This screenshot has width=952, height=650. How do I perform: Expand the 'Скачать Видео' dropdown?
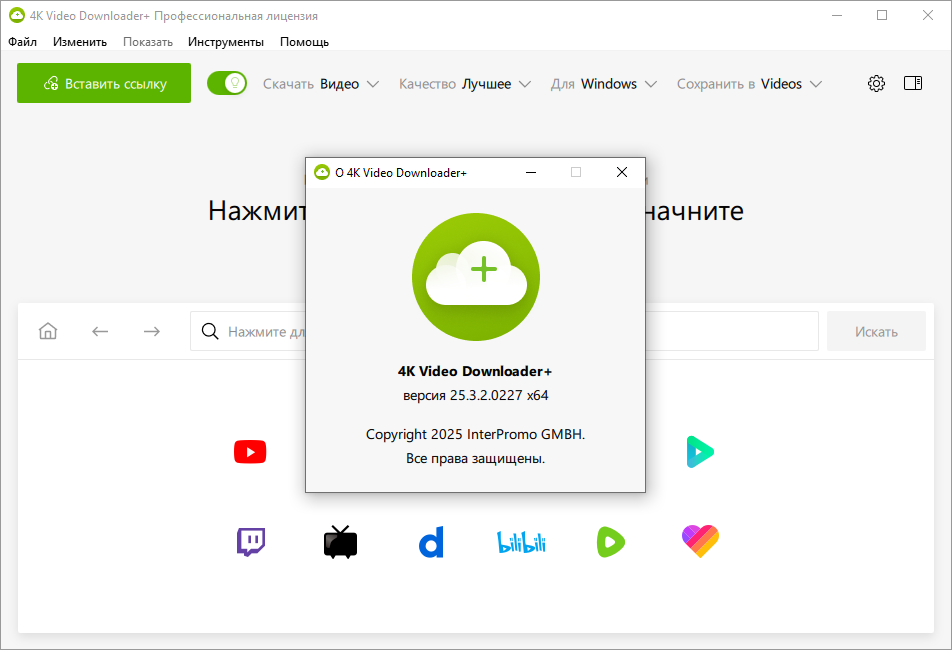click(x=321, y=84)
